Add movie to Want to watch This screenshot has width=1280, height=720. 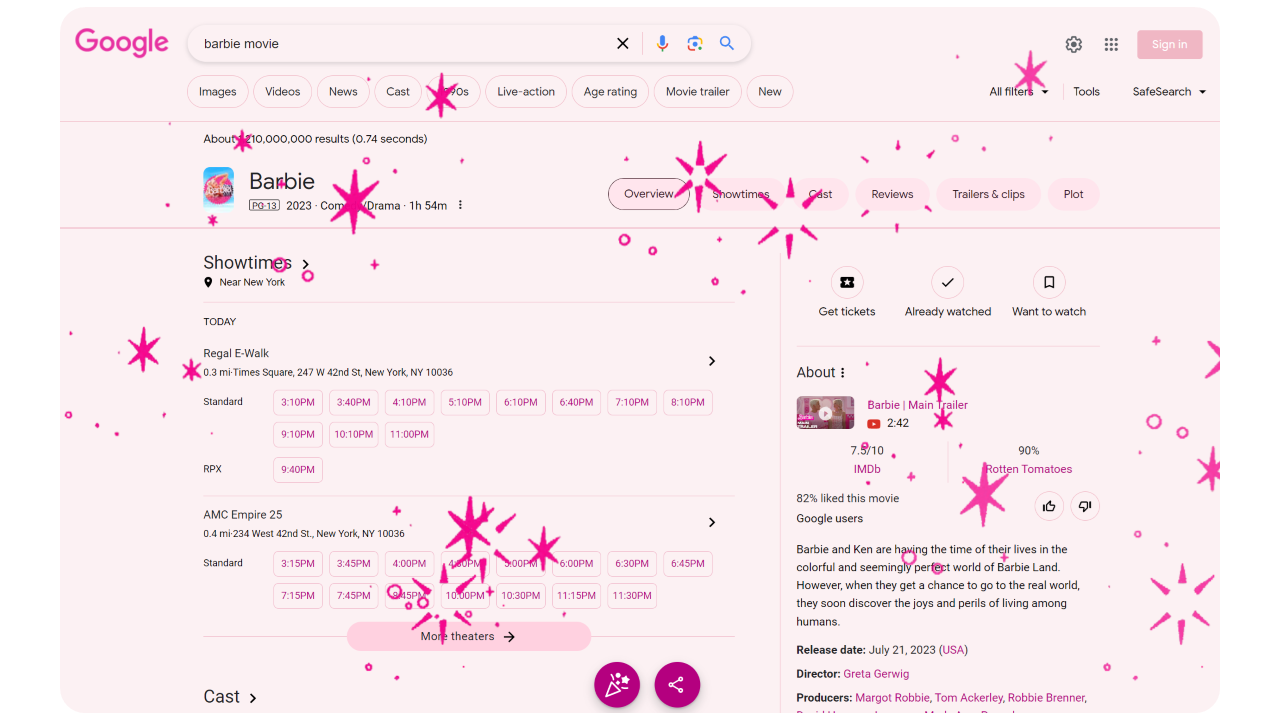[x=1049, y=282]
